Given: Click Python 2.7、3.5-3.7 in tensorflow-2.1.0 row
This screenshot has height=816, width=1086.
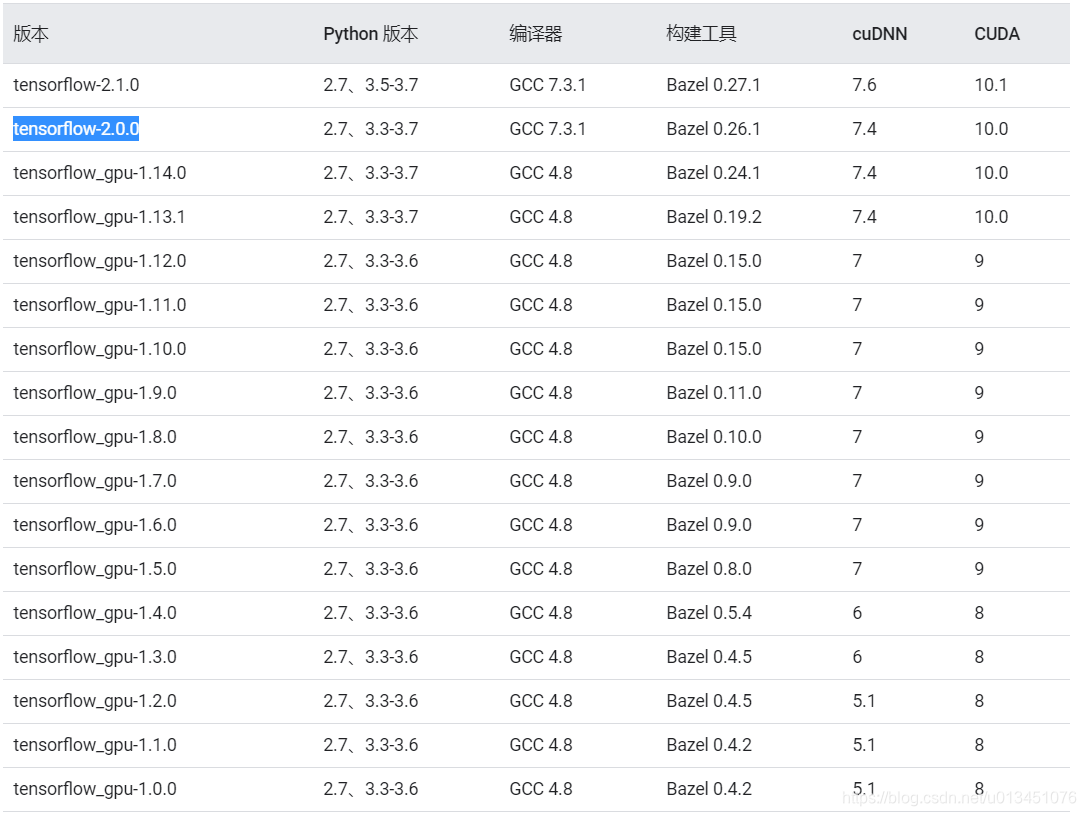Looking at the screenshot, I should click(x=371, y=85).
